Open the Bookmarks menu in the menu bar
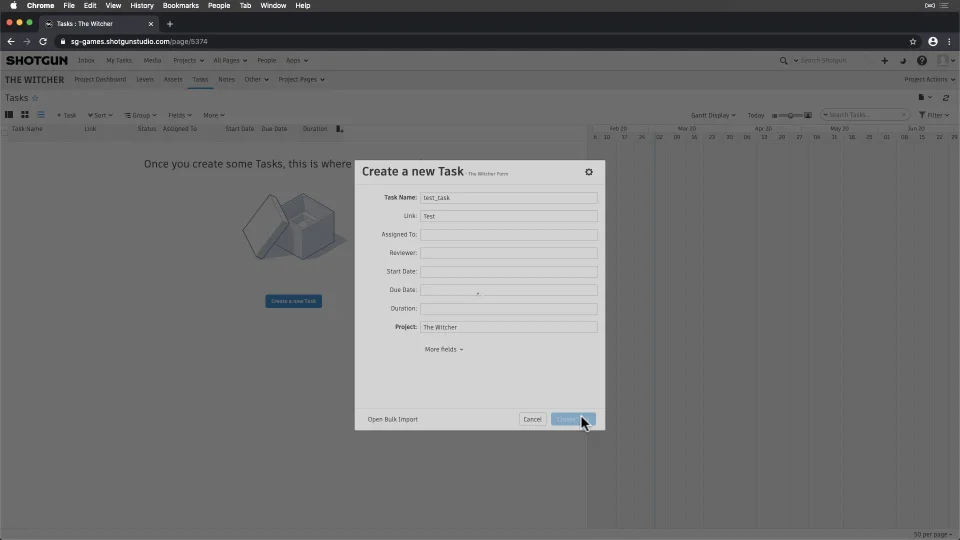The width and height of the screenshot is (960, 540). click(181, 6)
